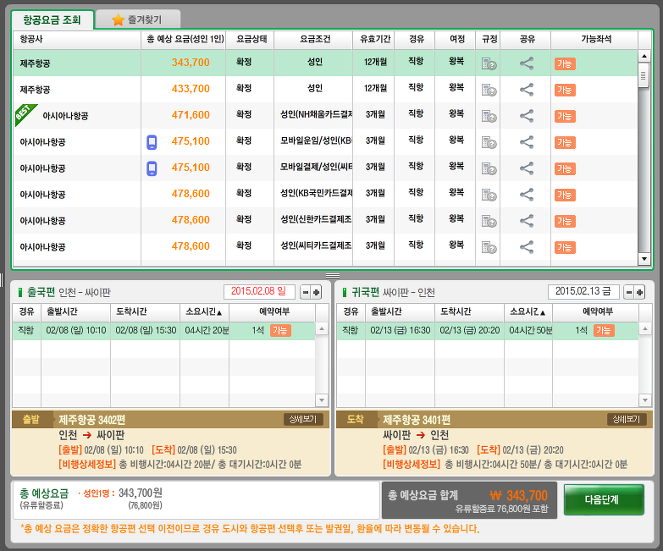Click 가능좌석 column header
The image size is (663, 551).
(595, 39)
